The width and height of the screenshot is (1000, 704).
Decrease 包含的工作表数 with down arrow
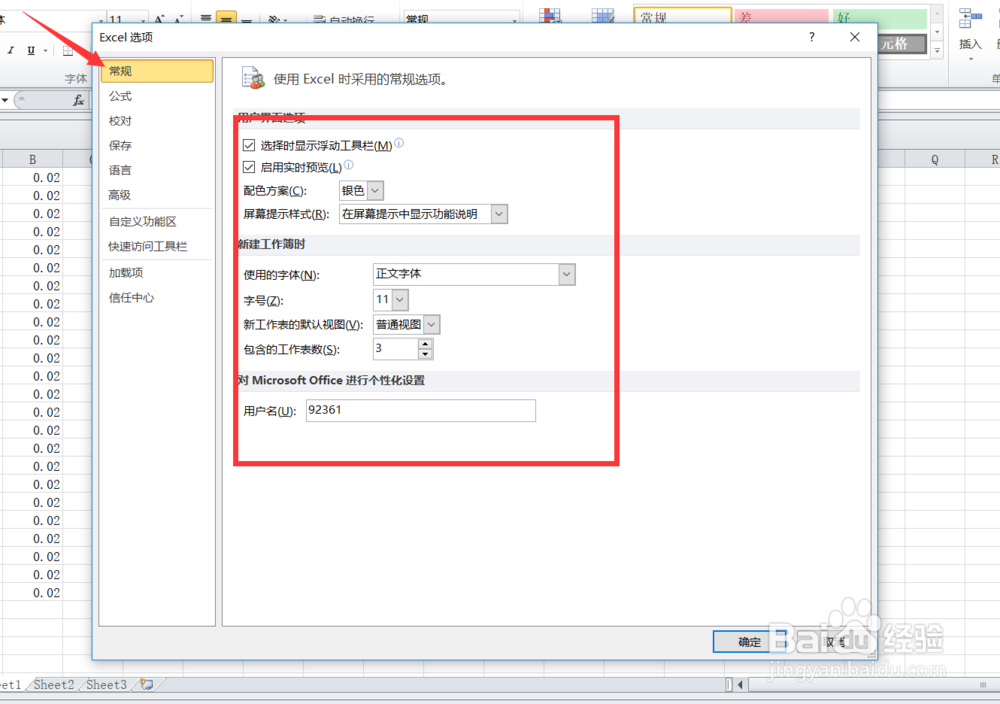tap(425, 354)
